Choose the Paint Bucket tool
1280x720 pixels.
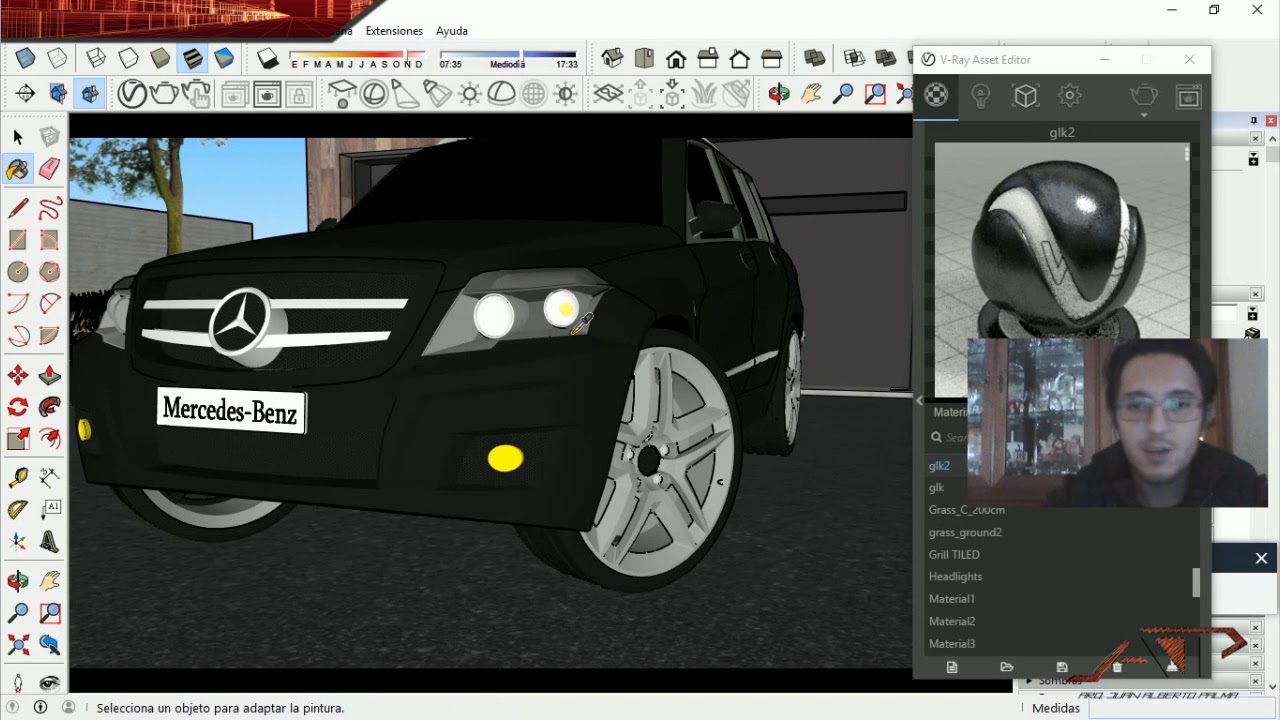tap(18, 169)
